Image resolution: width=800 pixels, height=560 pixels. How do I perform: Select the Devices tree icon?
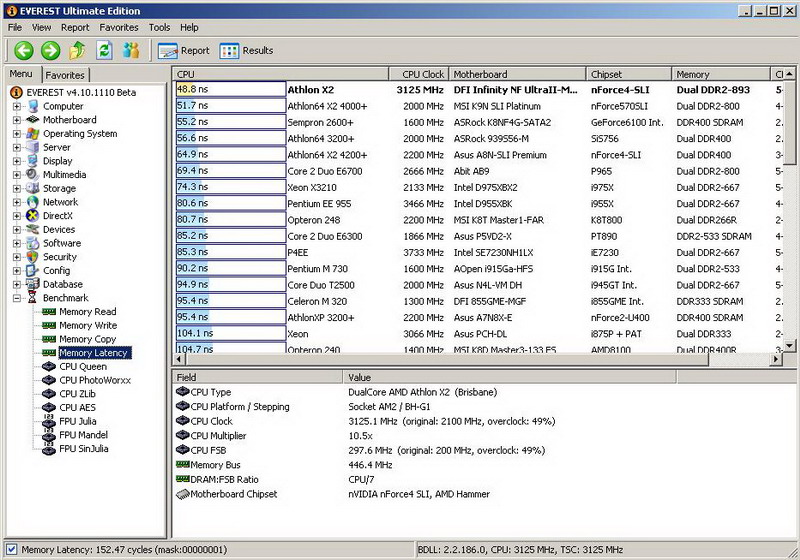(33, 230)
